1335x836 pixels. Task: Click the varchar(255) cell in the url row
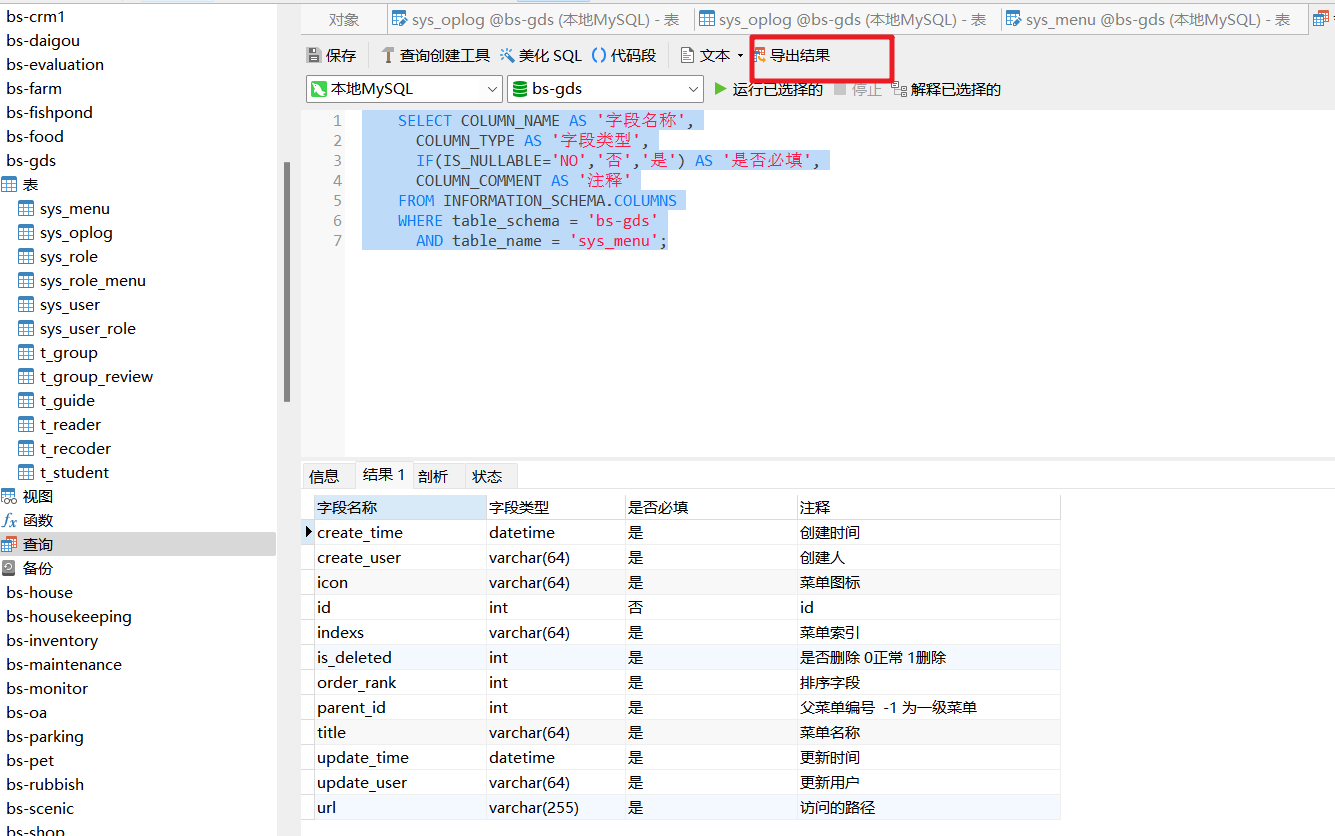(x=555, y=807)
